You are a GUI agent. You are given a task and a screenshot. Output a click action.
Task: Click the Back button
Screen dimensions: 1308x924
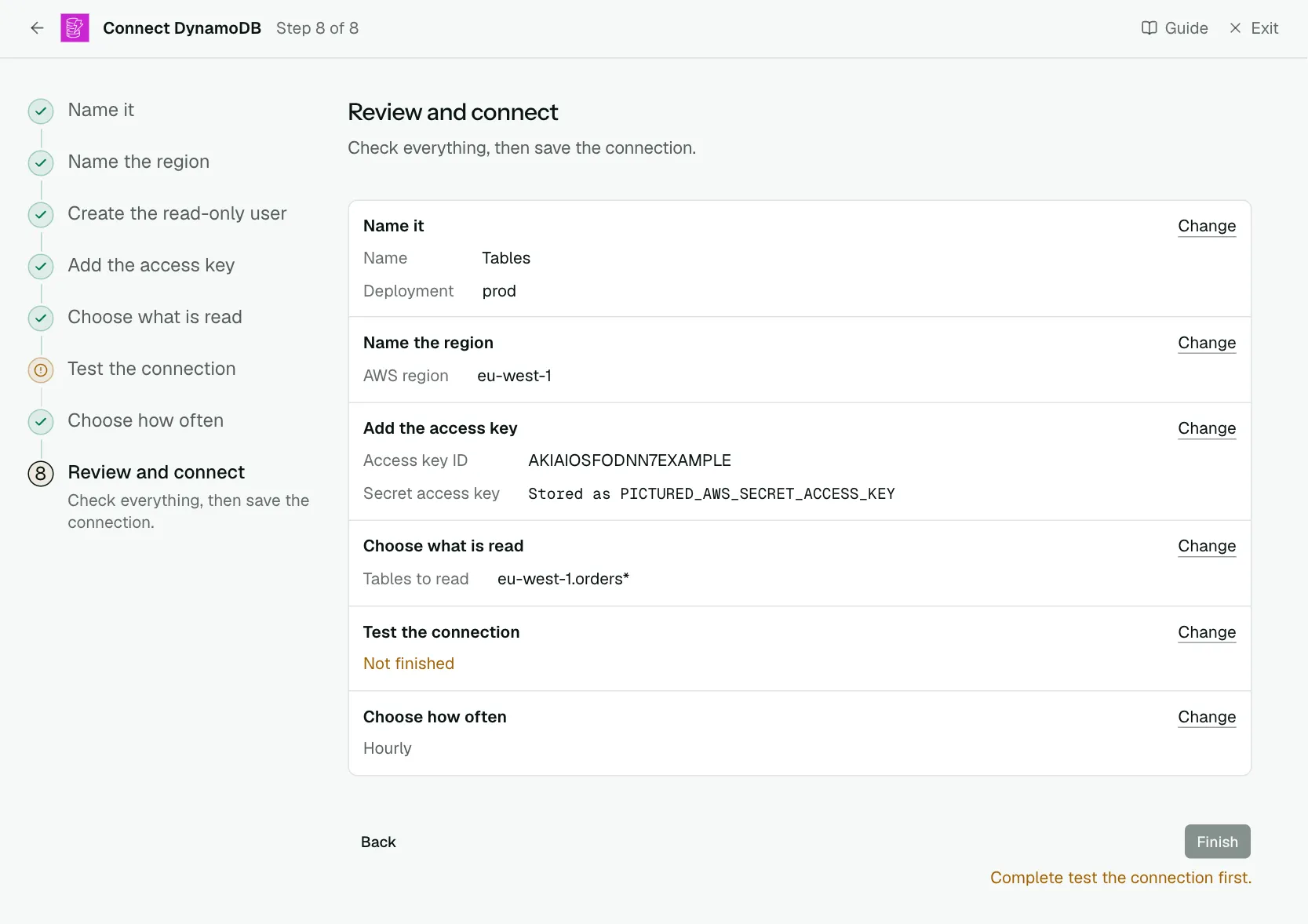(x=378, y=842)
